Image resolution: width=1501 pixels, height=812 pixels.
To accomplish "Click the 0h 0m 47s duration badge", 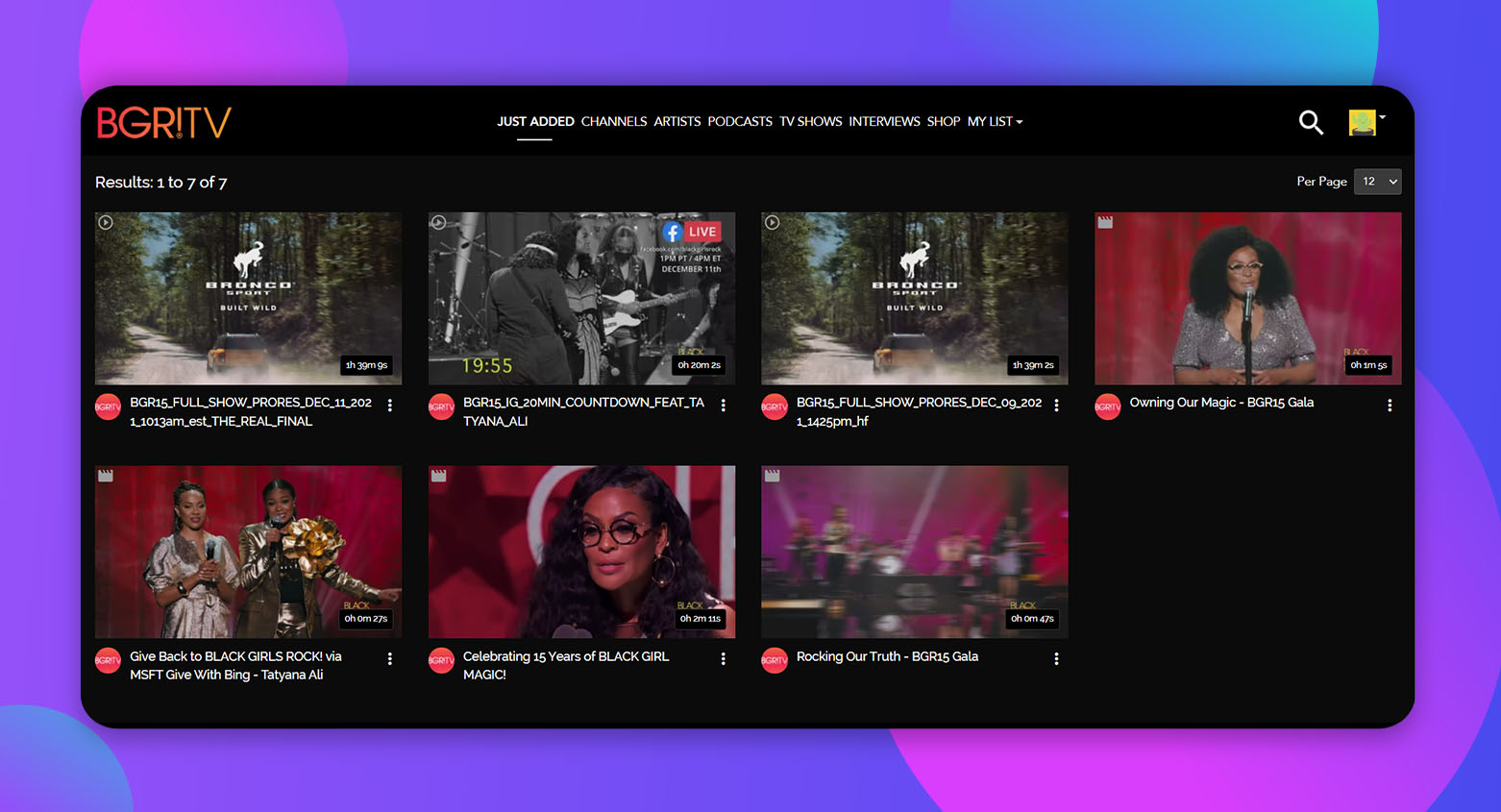I will (1032, 619).
